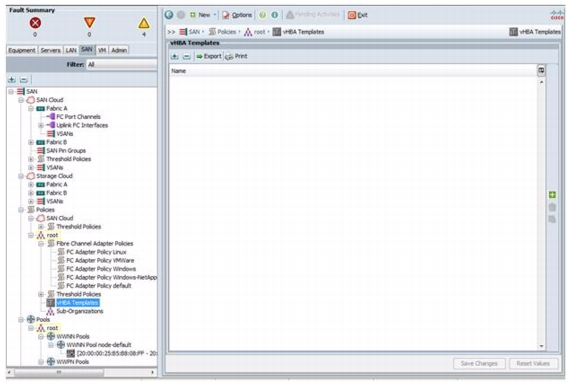576x387 pixels.
Task: Click the delete trash icon on right side
Action: 552,207
